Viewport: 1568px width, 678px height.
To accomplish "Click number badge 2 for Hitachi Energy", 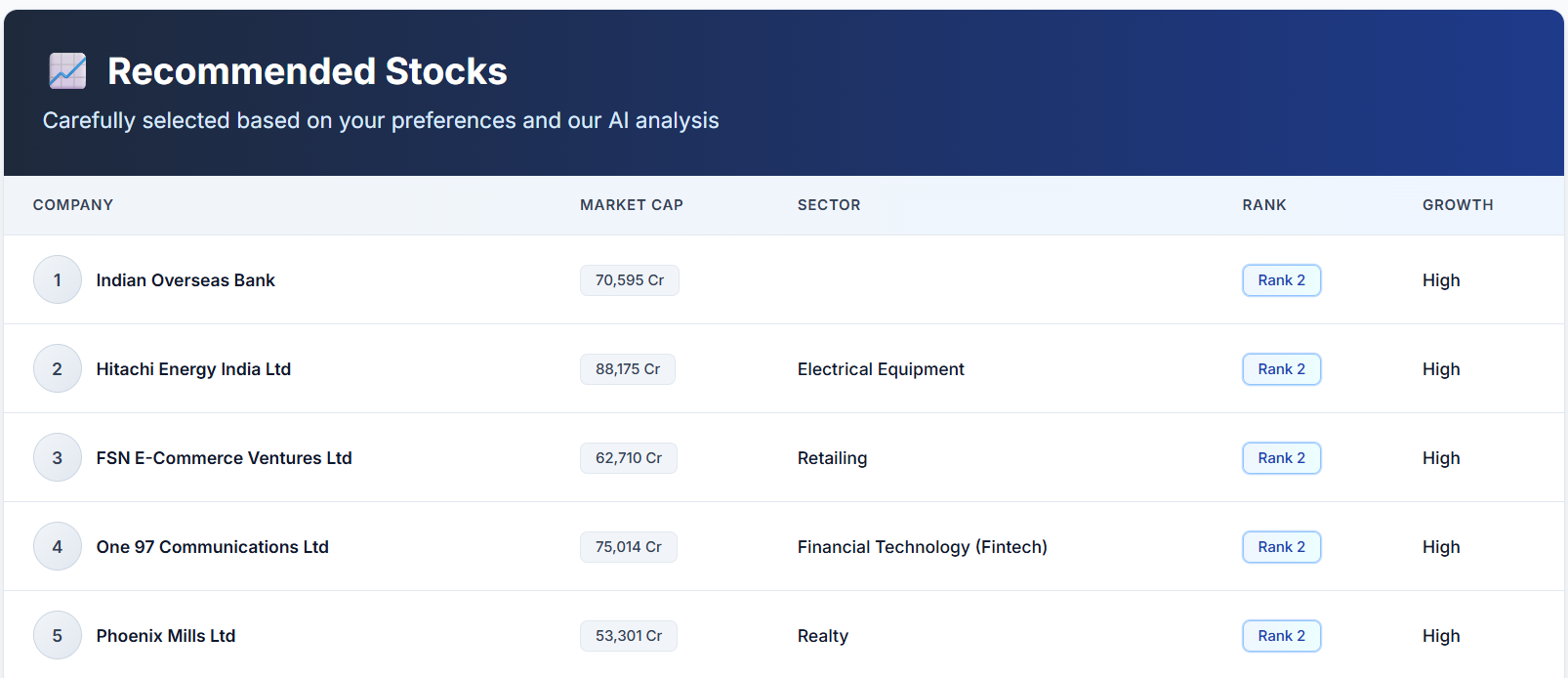I will (58, 369).
